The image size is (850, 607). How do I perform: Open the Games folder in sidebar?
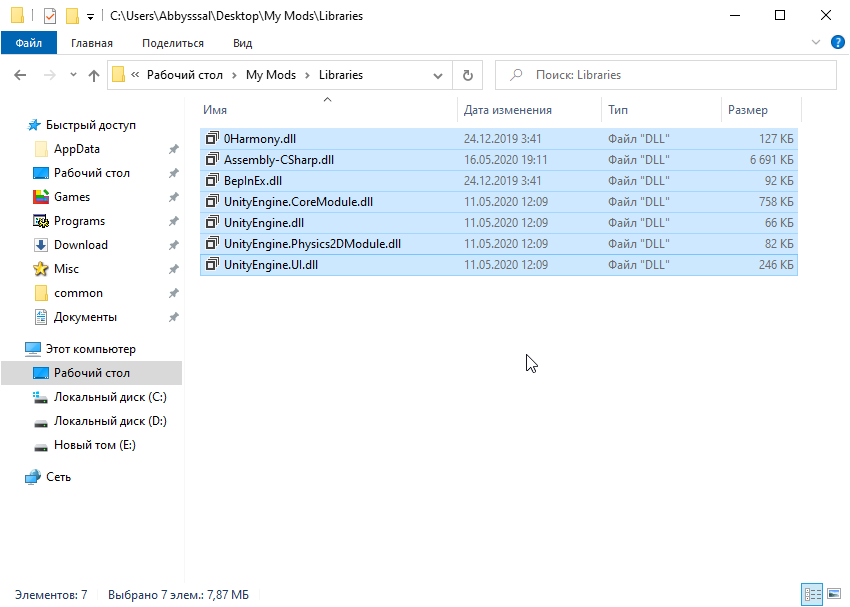pyautogui.click(x=72, y=197)
